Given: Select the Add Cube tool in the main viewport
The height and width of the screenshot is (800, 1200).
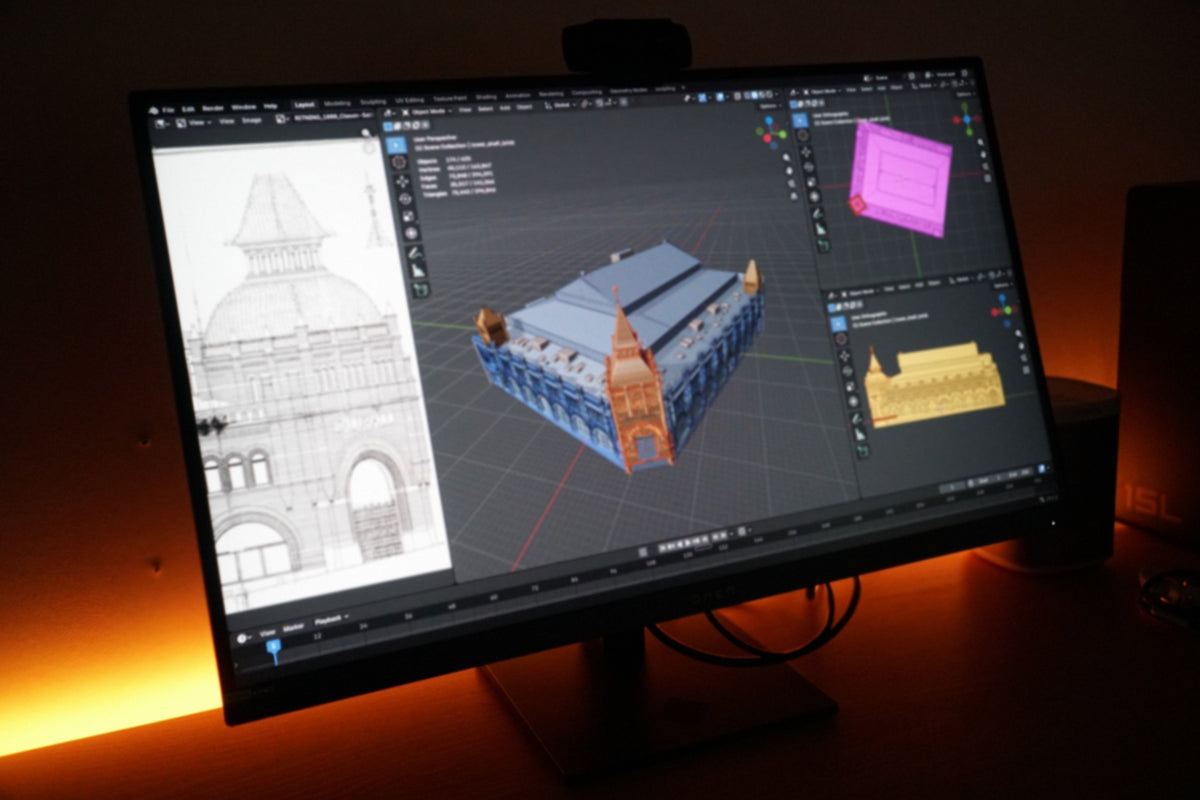Looking at the screenshot, I should click(x=420, y=288).
